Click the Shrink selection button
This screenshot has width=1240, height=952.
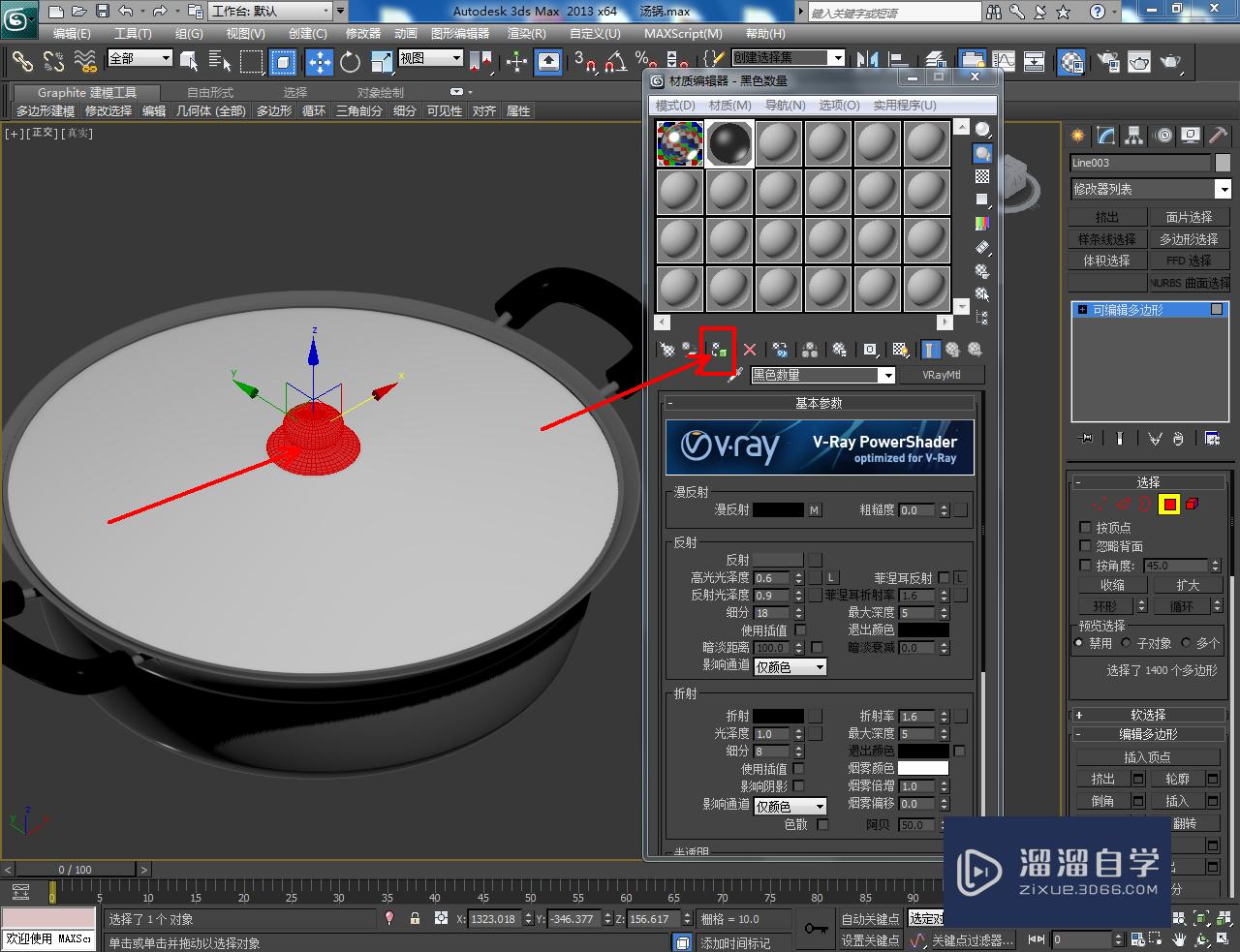[1112, 585]
